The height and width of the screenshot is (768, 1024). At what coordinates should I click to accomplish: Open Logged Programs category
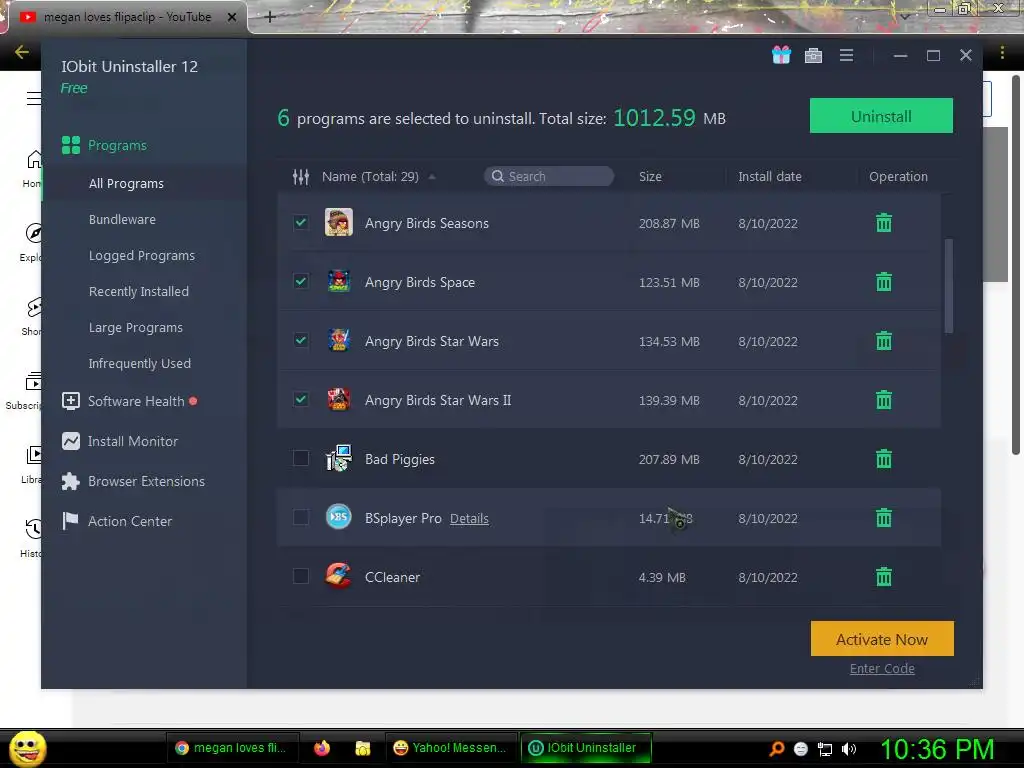pyautogui.click(x=142, y=255)
